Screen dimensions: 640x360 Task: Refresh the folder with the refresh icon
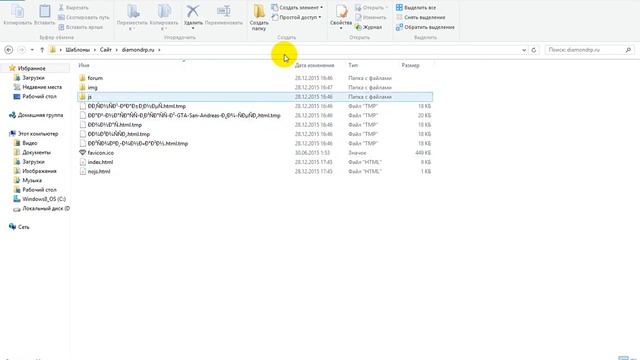coord(533,50)
